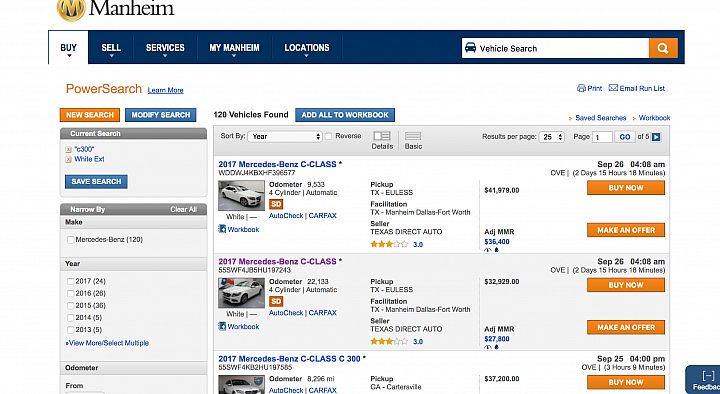Click the Email Run List envelope icon
Screen dimensions: 720x394
pos(613,88)
